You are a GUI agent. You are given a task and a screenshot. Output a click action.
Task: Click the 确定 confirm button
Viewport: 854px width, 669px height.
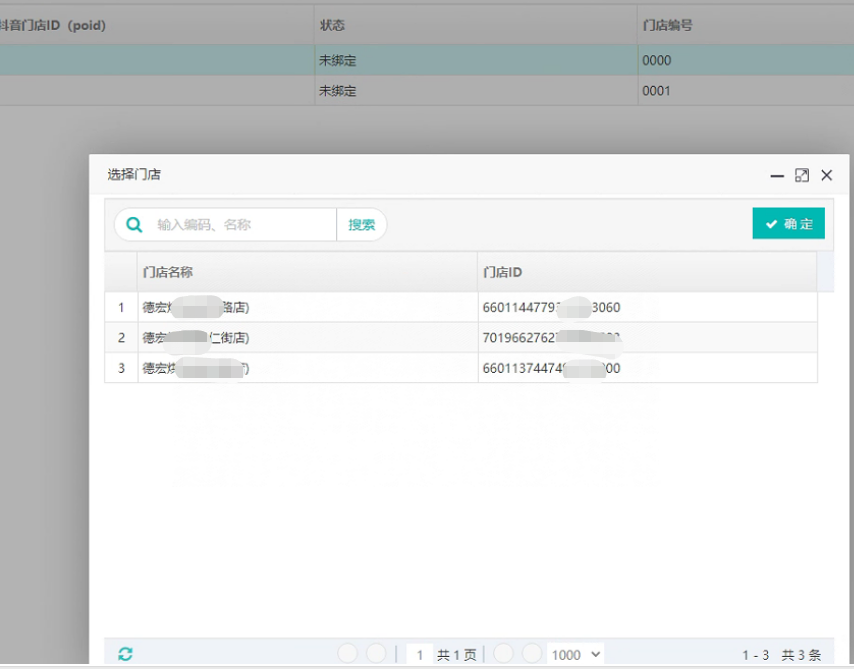[788, 224]
